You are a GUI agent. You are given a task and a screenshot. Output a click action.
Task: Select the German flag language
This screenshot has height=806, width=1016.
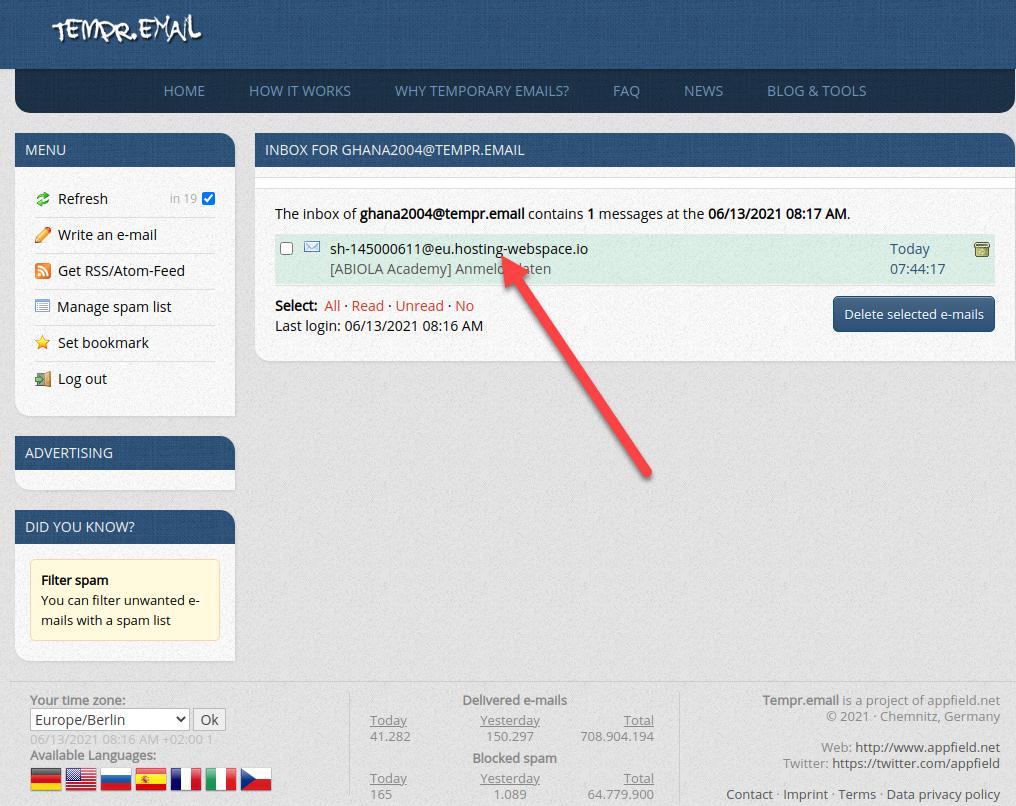[x=46, y=779]
